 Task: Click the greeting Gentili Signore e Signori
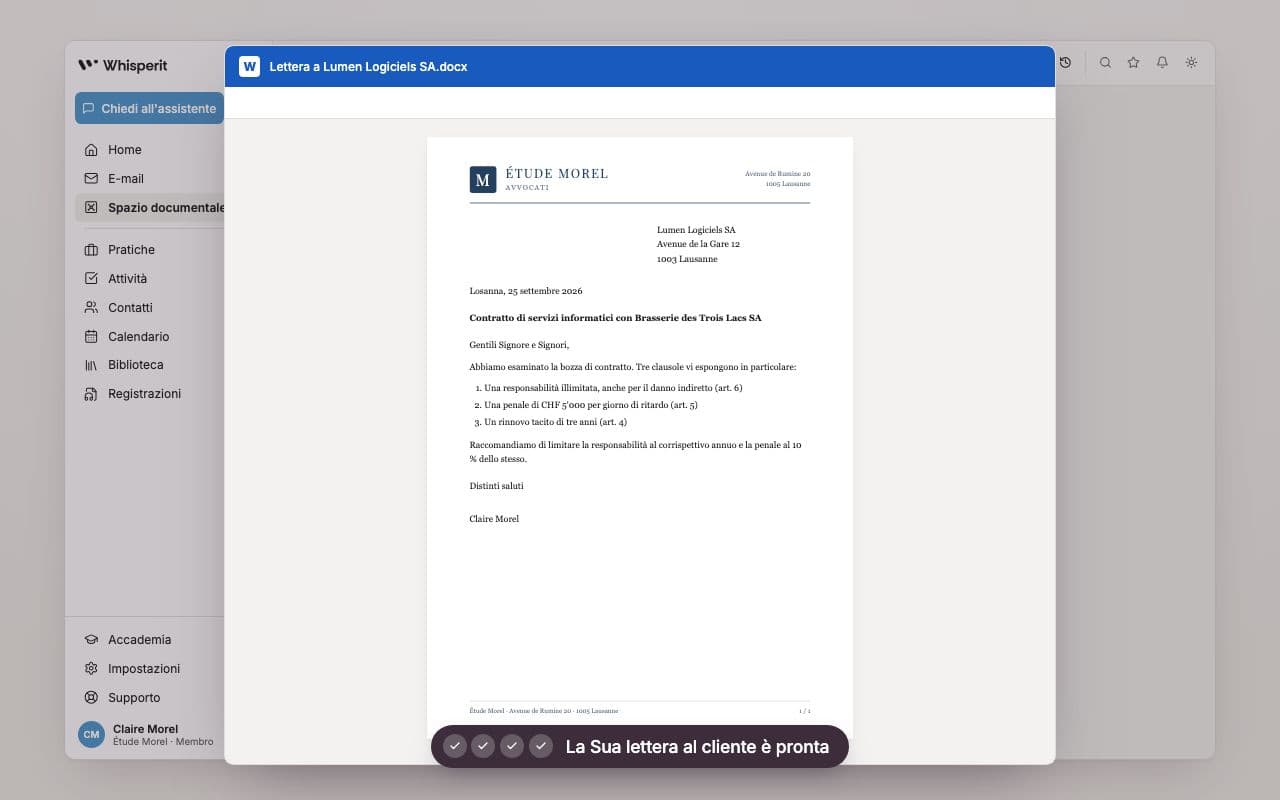pyautogui.click(x=519, y=345)
